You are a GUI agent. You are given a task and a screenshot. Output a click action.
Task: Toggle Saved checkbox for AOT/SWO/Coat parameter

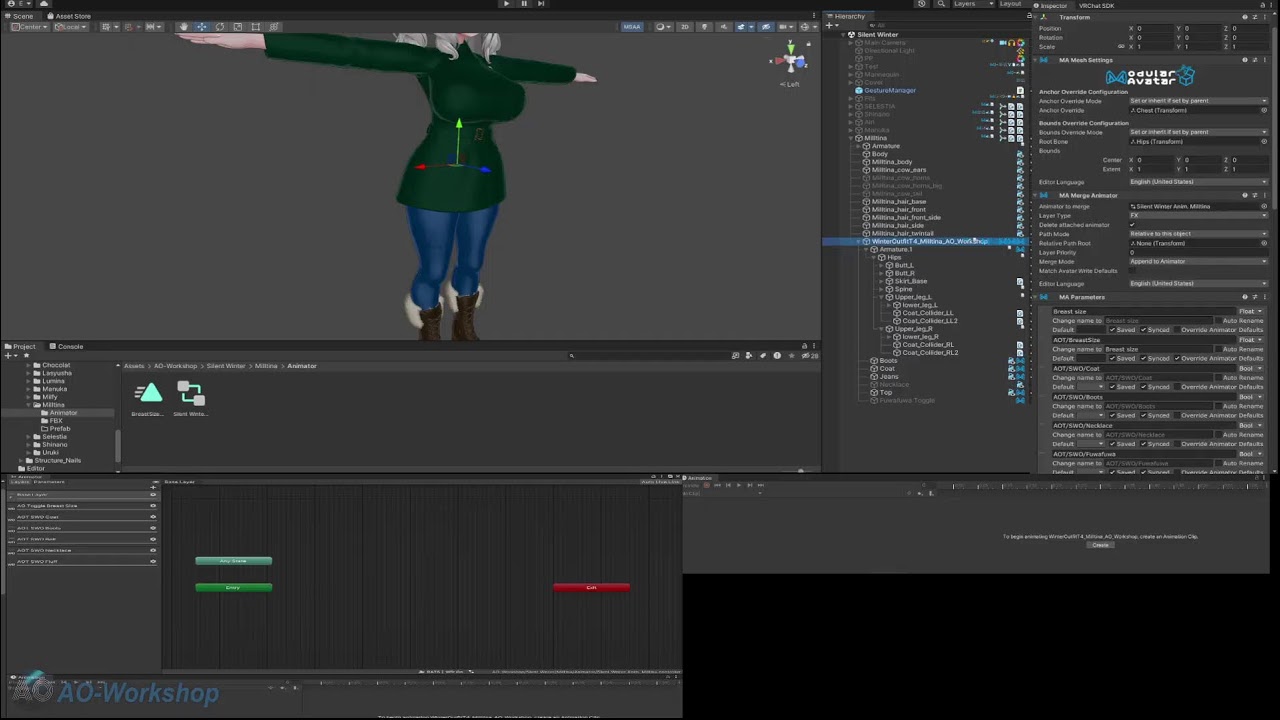(1112, 387)
